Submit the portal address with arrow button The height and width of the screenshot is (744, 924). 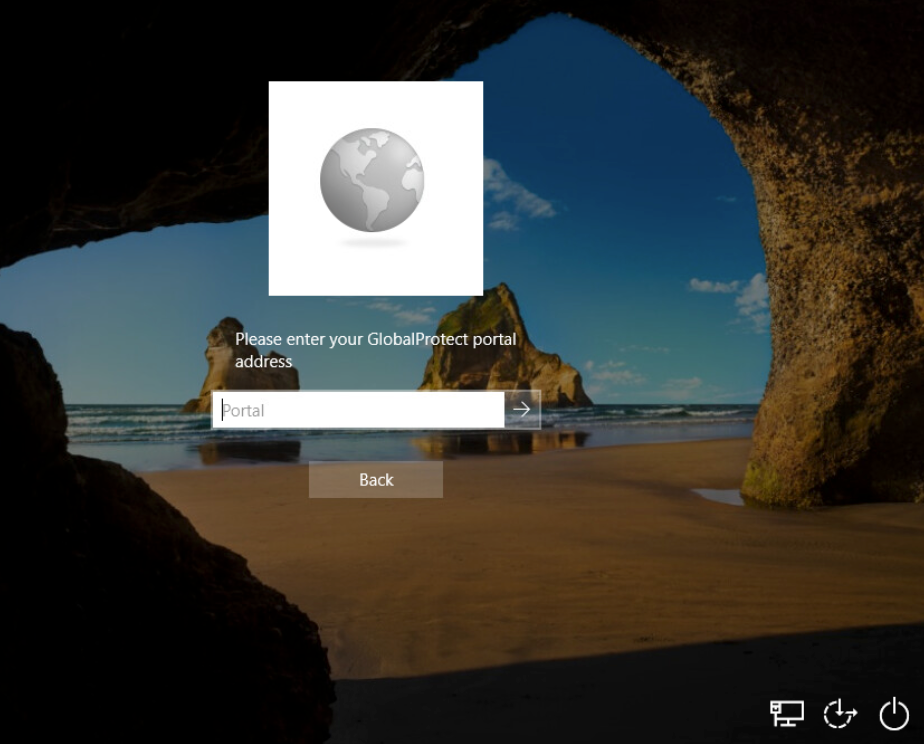(522, 409)
